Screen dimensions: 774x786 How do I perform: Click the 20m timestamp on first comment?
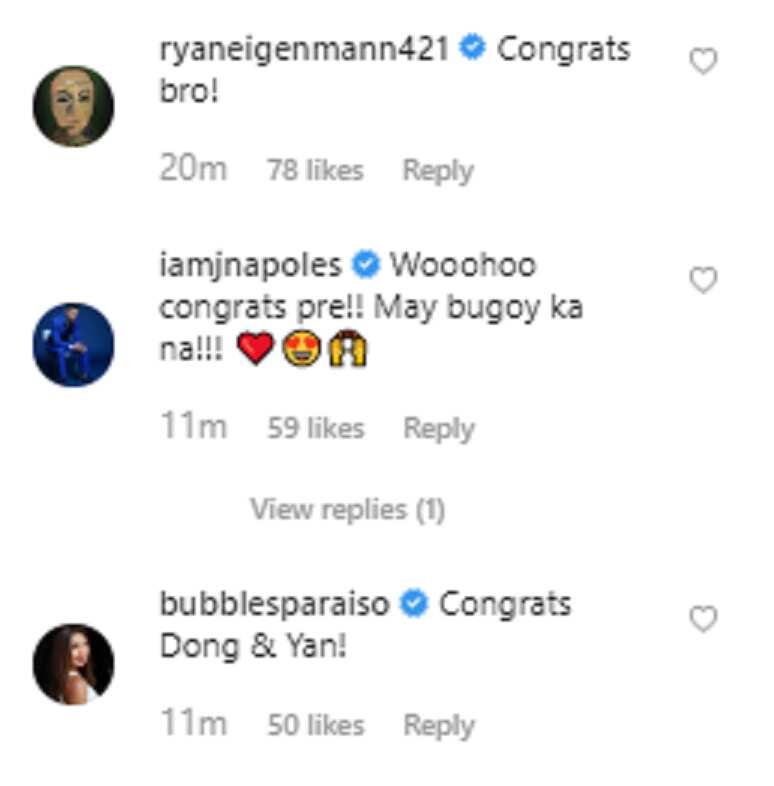[193, 168]
